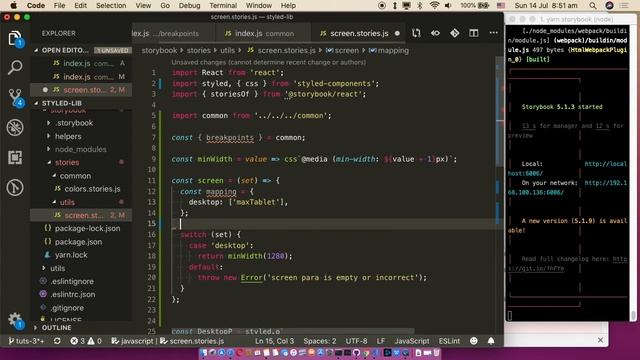Switch to the screen.stories.js editor tab
The image size is (640, 360).
358,33
